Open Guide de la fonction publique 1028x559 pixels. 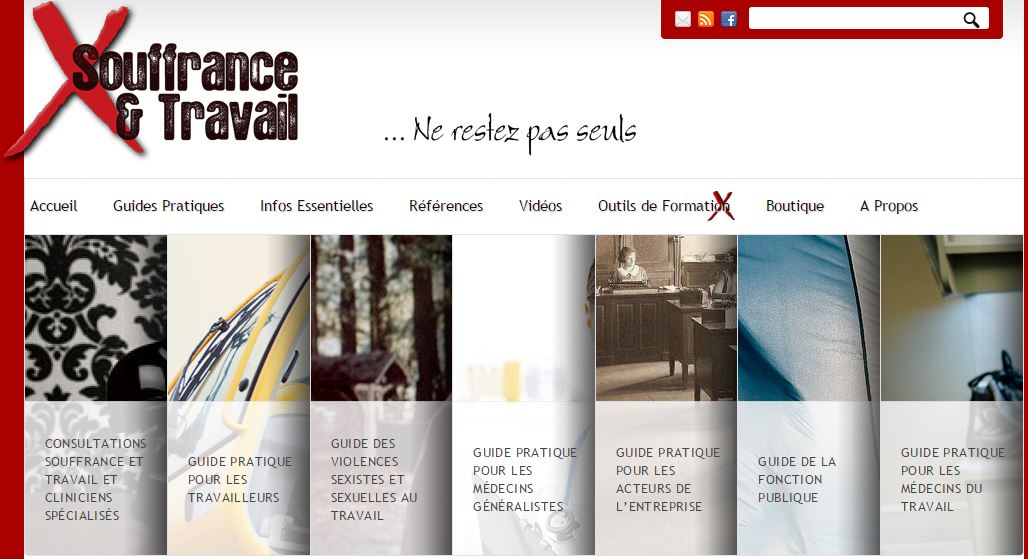point(797,479)
